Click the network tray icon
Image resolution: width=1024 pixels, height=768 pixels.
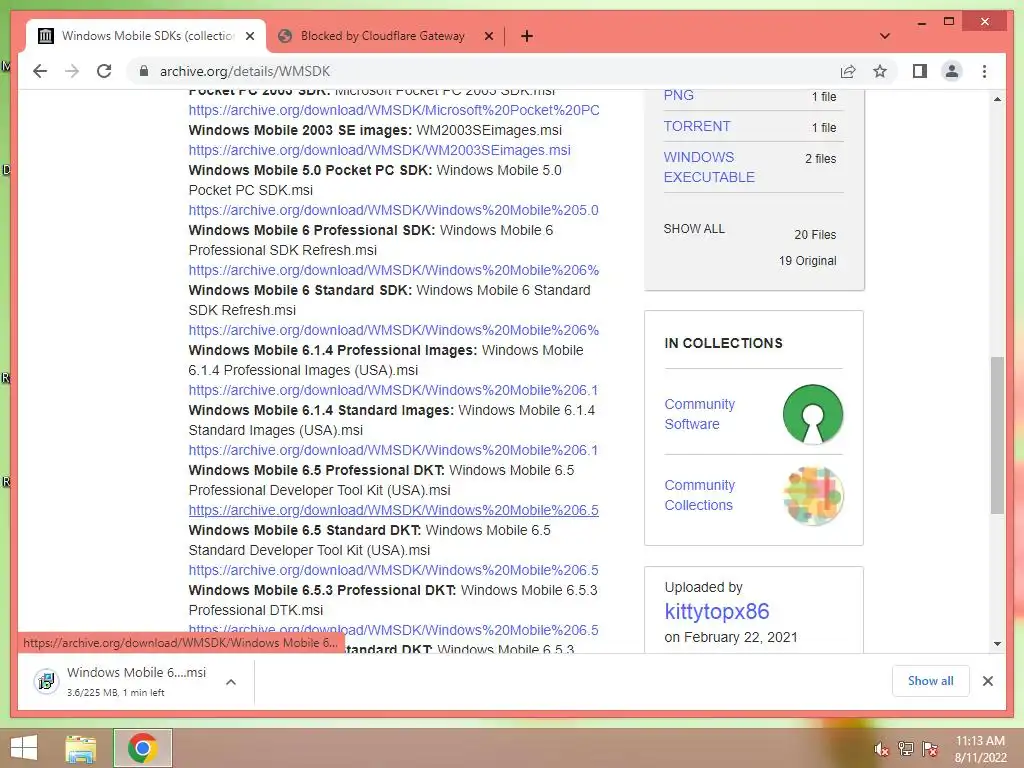point(905,748)
